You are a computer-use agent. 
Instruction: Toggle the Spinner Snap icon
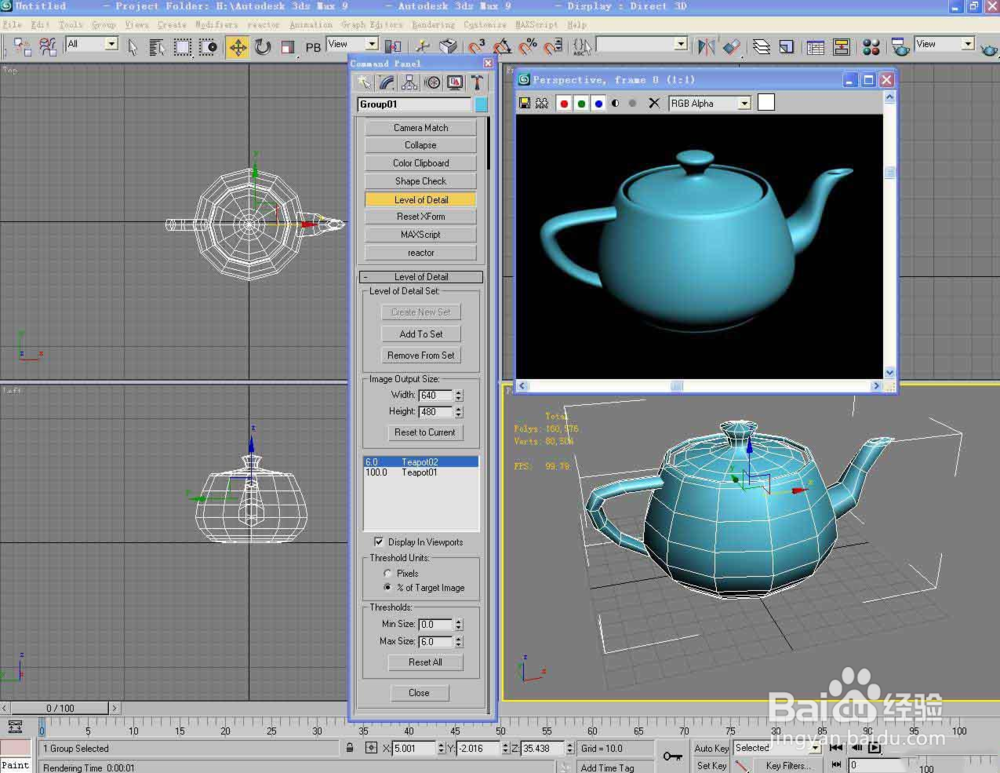point(553,47)
